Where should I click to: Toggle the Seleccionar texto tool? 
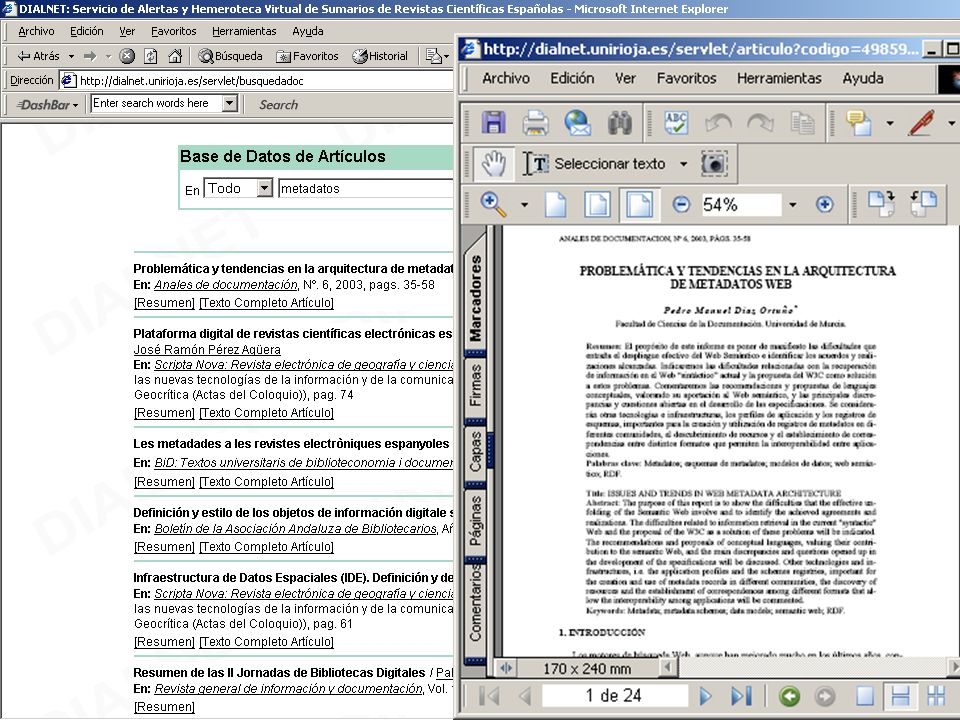[593, 163]
